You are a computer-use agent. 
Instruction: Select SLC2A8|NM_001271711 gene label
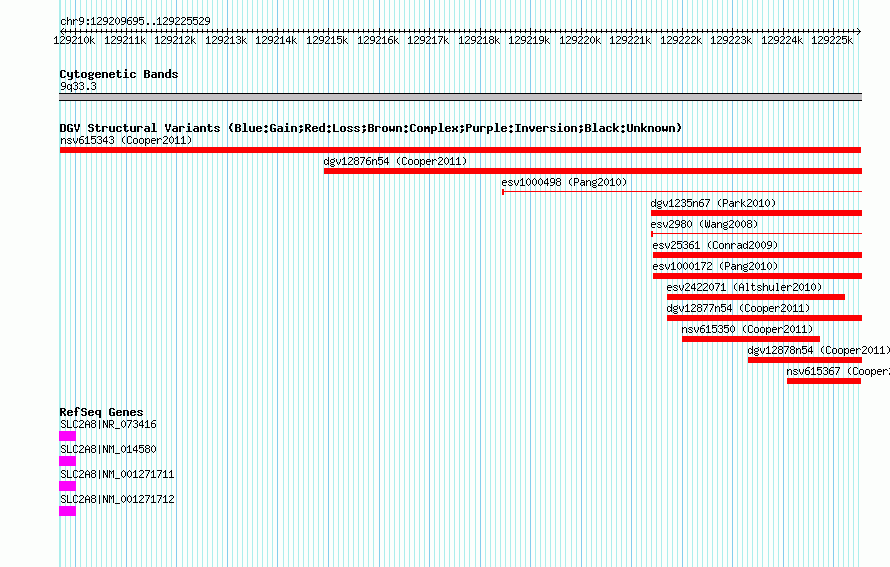point(117,474)
